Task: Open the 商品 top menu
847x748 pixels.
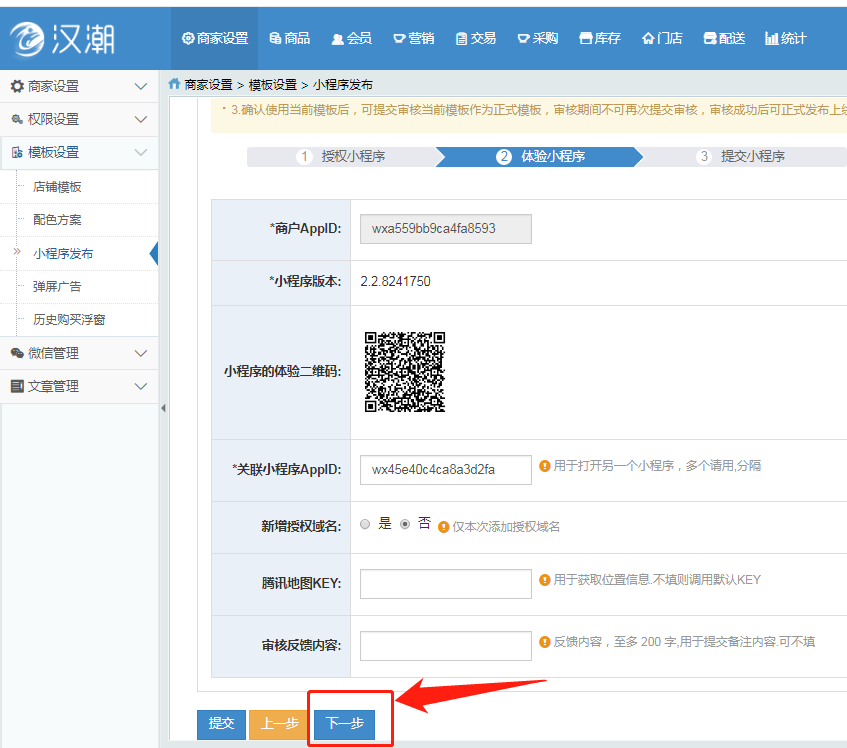Action: pos(290,38)
